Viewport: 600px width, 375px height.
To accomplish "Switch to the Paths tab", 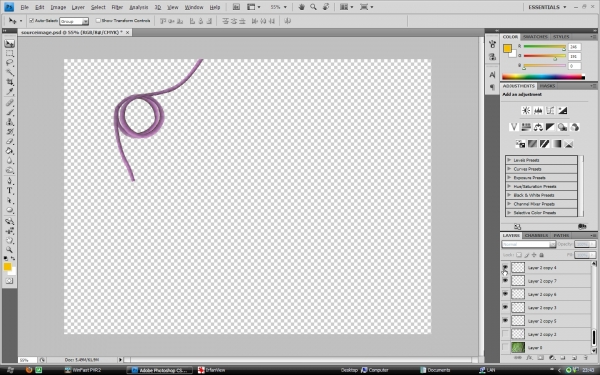I will 561,235.
